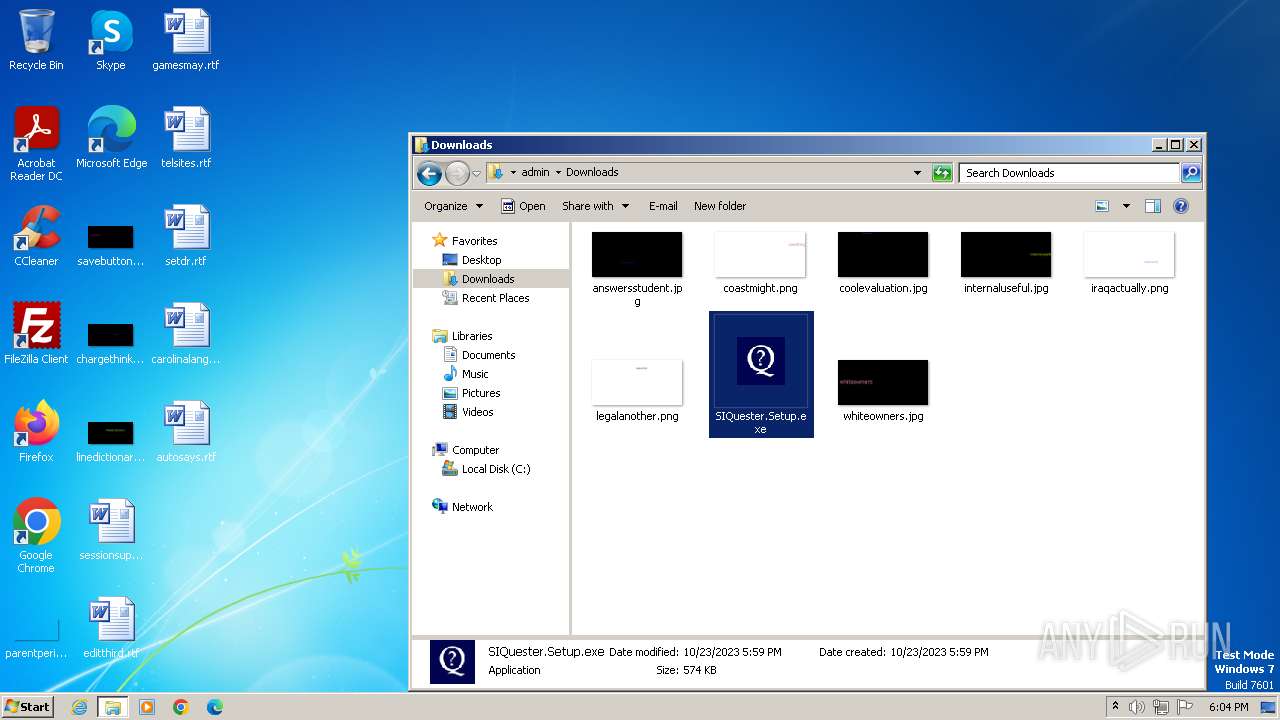Create a New folder from the toolbar
The width and height of the screenshot is (1280, 720).
pos(720,206)
